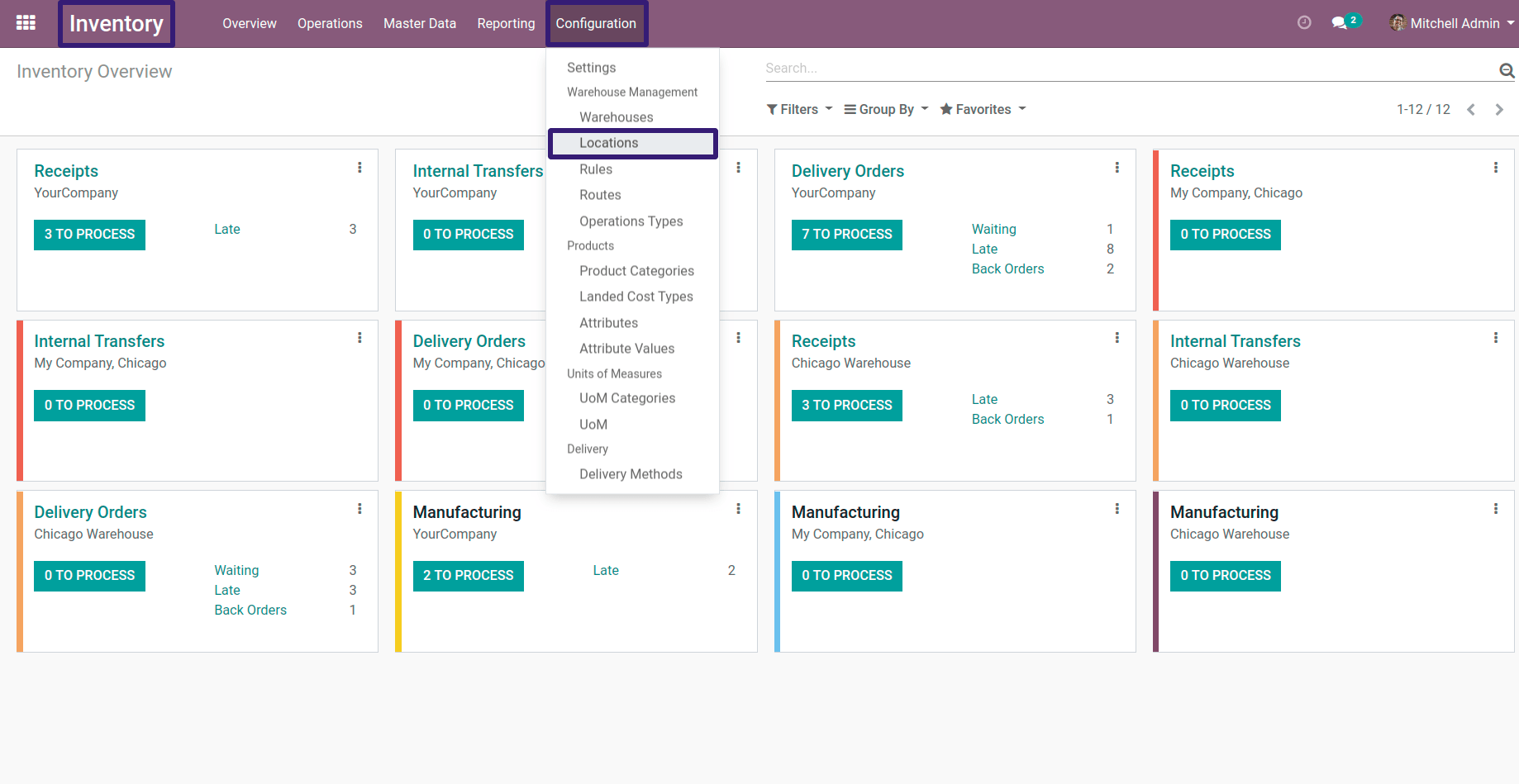Select Product Categories menu entry
Screen dimensions: 1519x784
[x=636, y=271]
